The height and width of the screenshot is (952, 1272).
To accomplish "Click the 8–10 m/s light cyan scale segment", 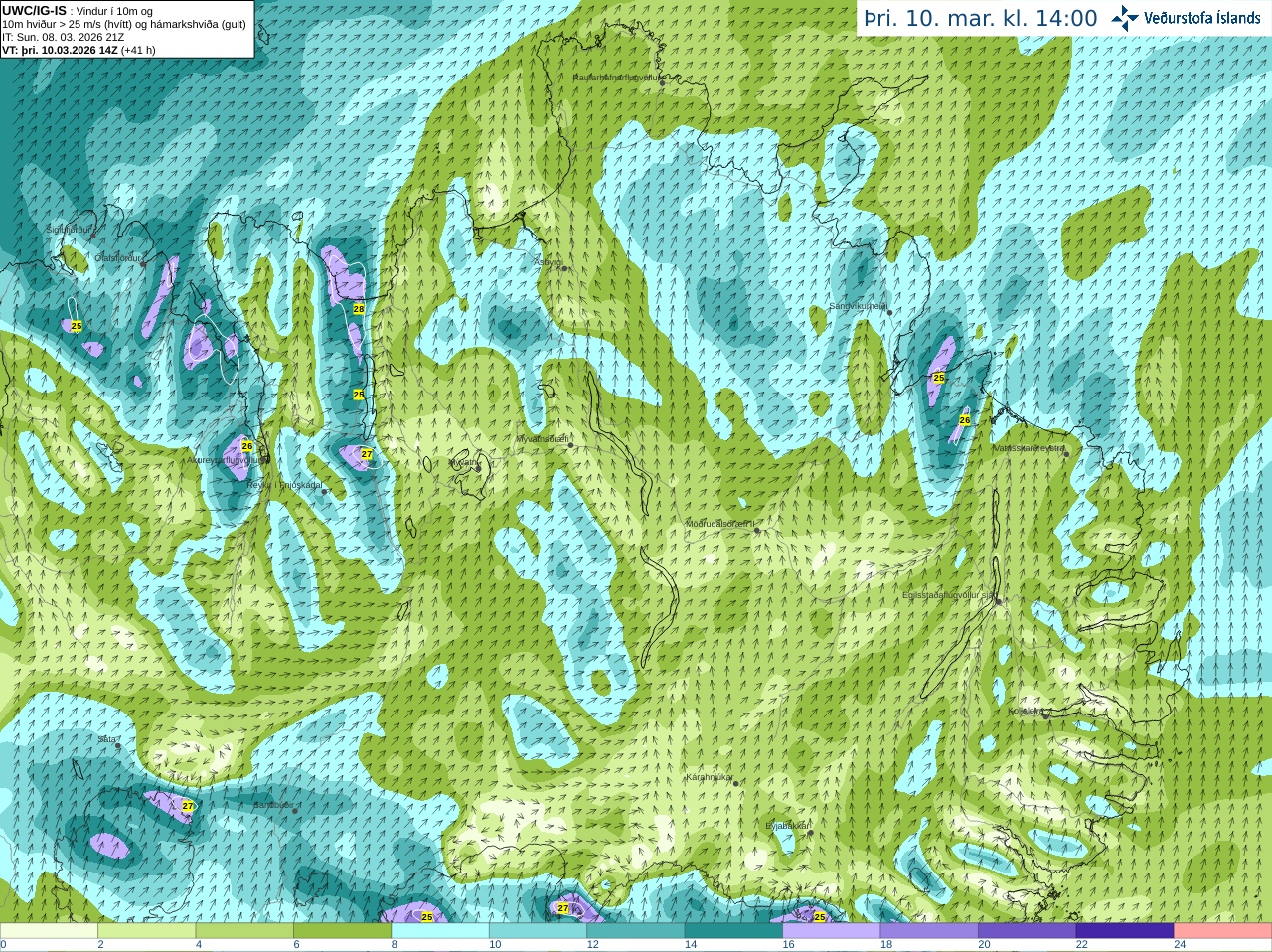I will (440, 931).
